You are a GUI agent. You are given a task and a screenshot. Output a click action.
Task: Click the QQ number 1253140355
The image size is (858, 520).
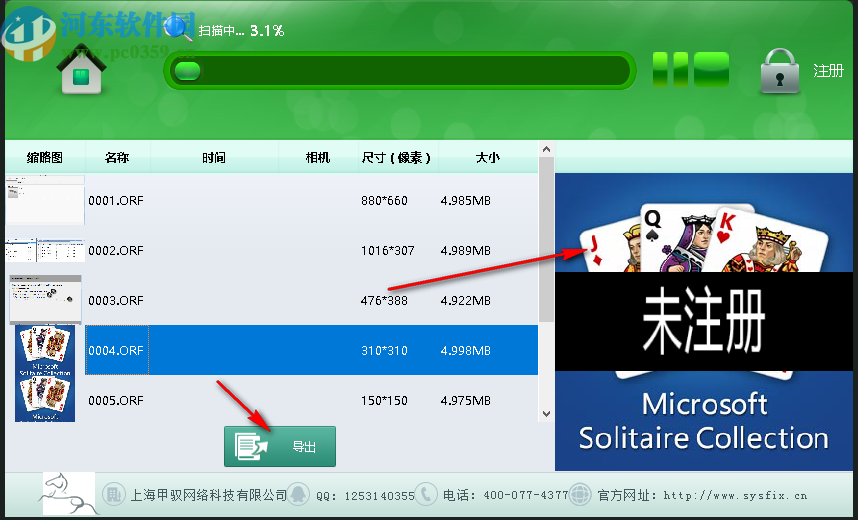point(379,496)
